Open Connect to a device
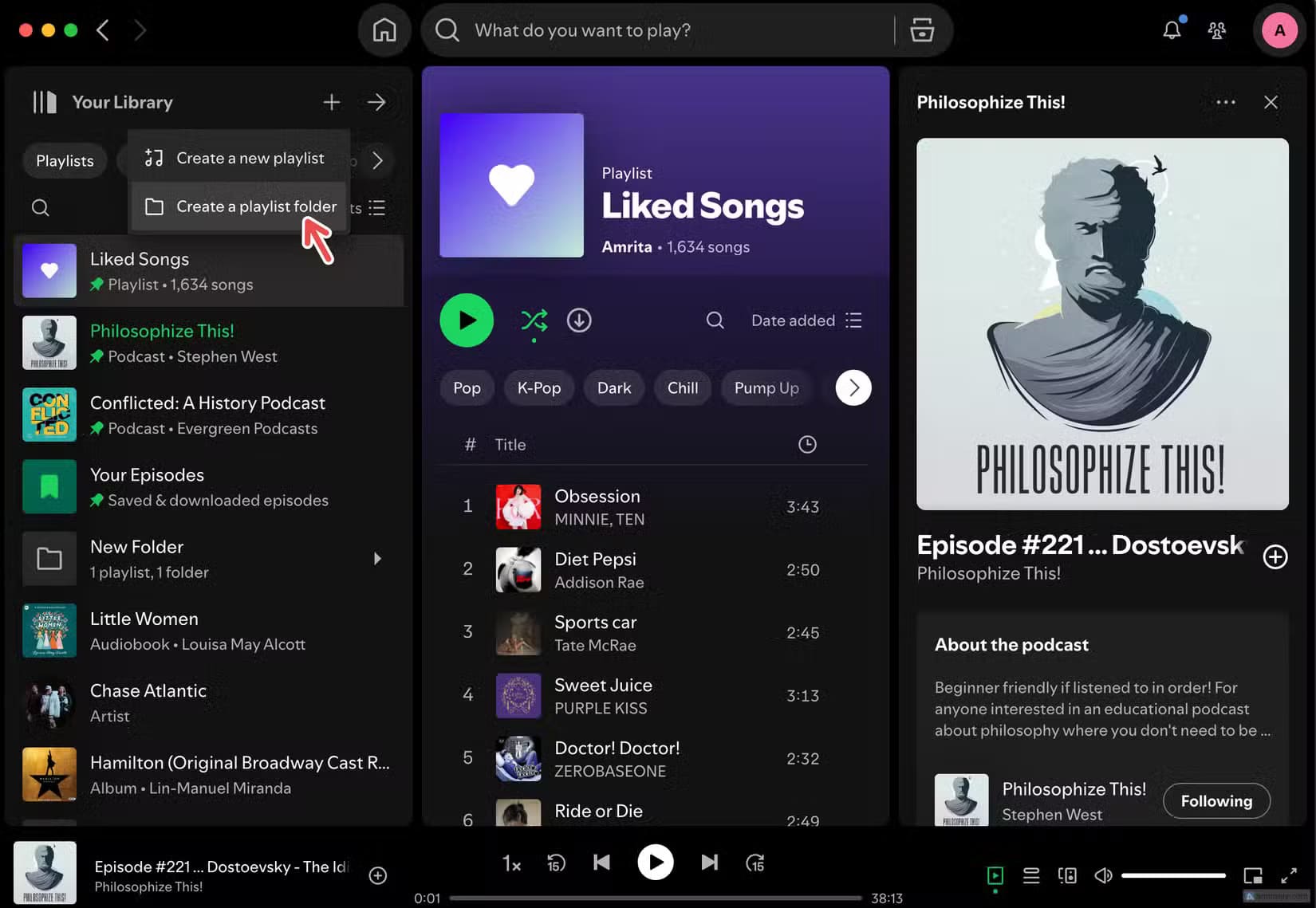Viewport: 1316px width, 908px height. (x=1067, y=875)
